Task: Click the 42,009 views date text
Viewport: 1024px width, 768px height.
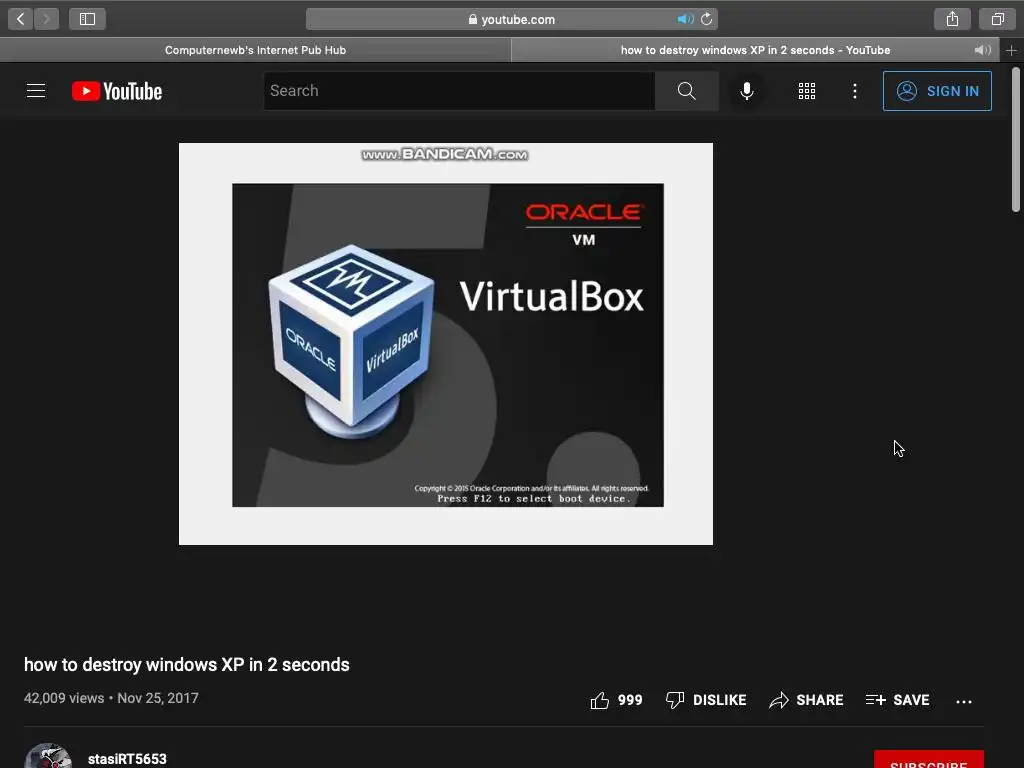Action: click(111, 698)
